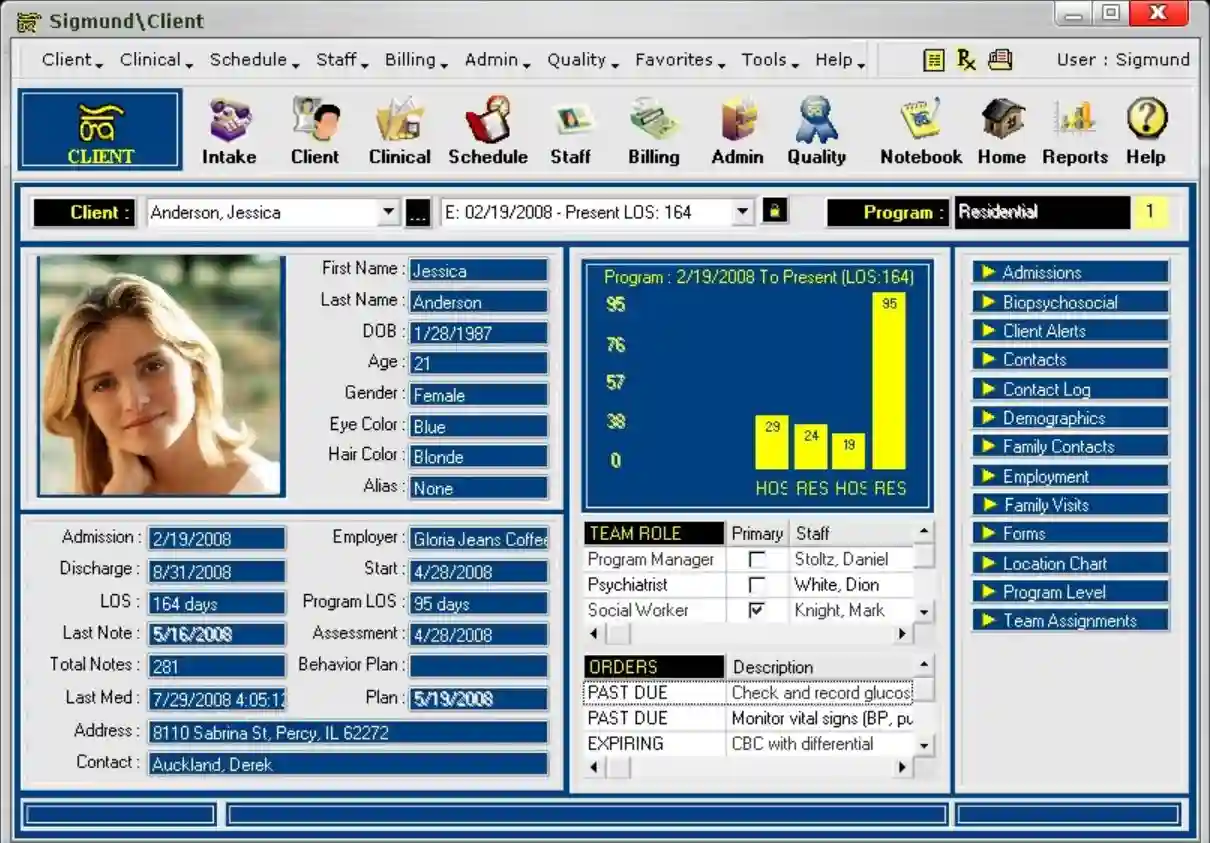Select the Clinical toolbar icon
Screen dimensions: 1210x843
point(399,128)
